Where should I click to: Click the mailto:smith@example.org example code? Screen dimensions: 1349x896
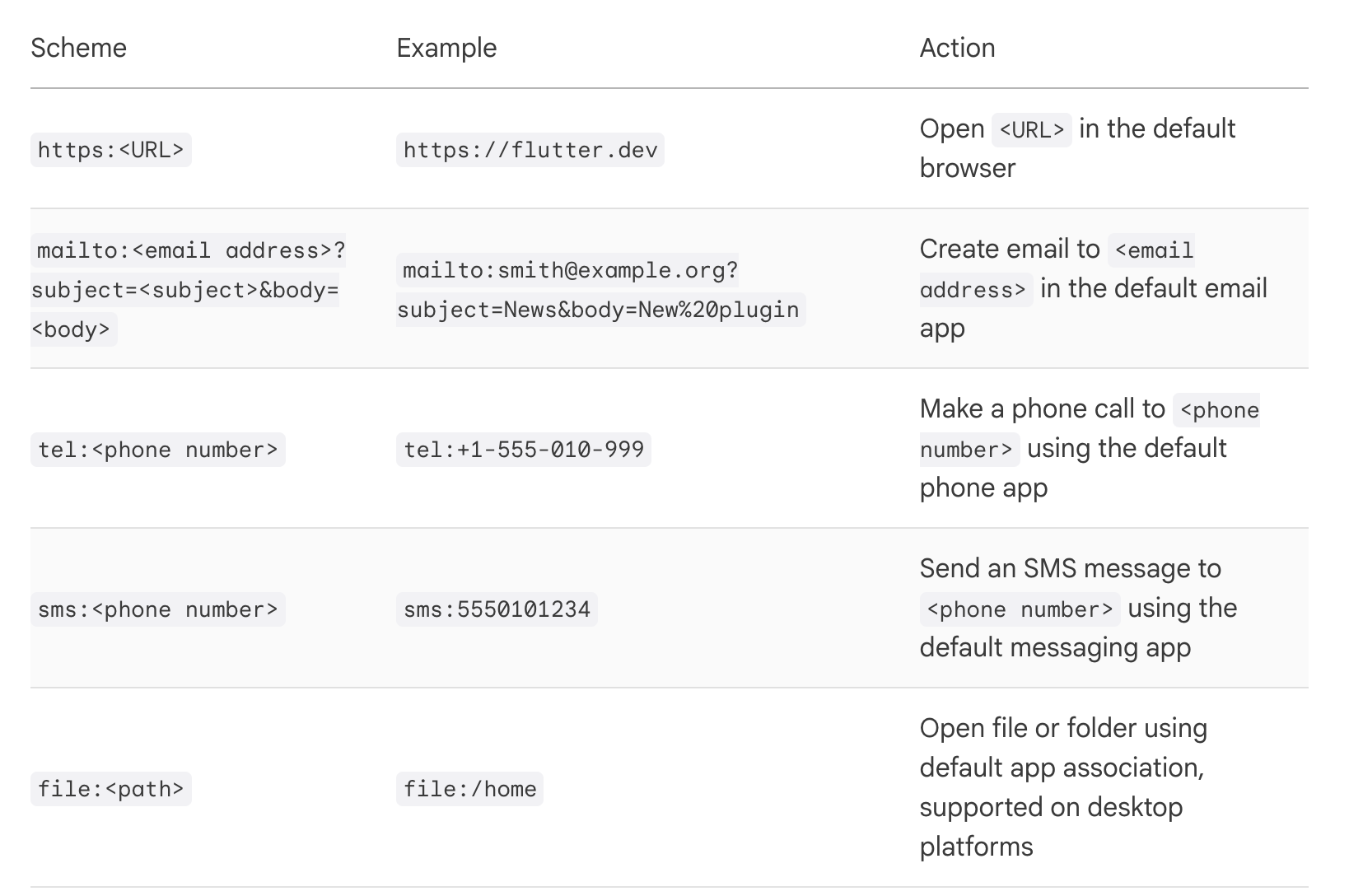(x=600, y=290)
